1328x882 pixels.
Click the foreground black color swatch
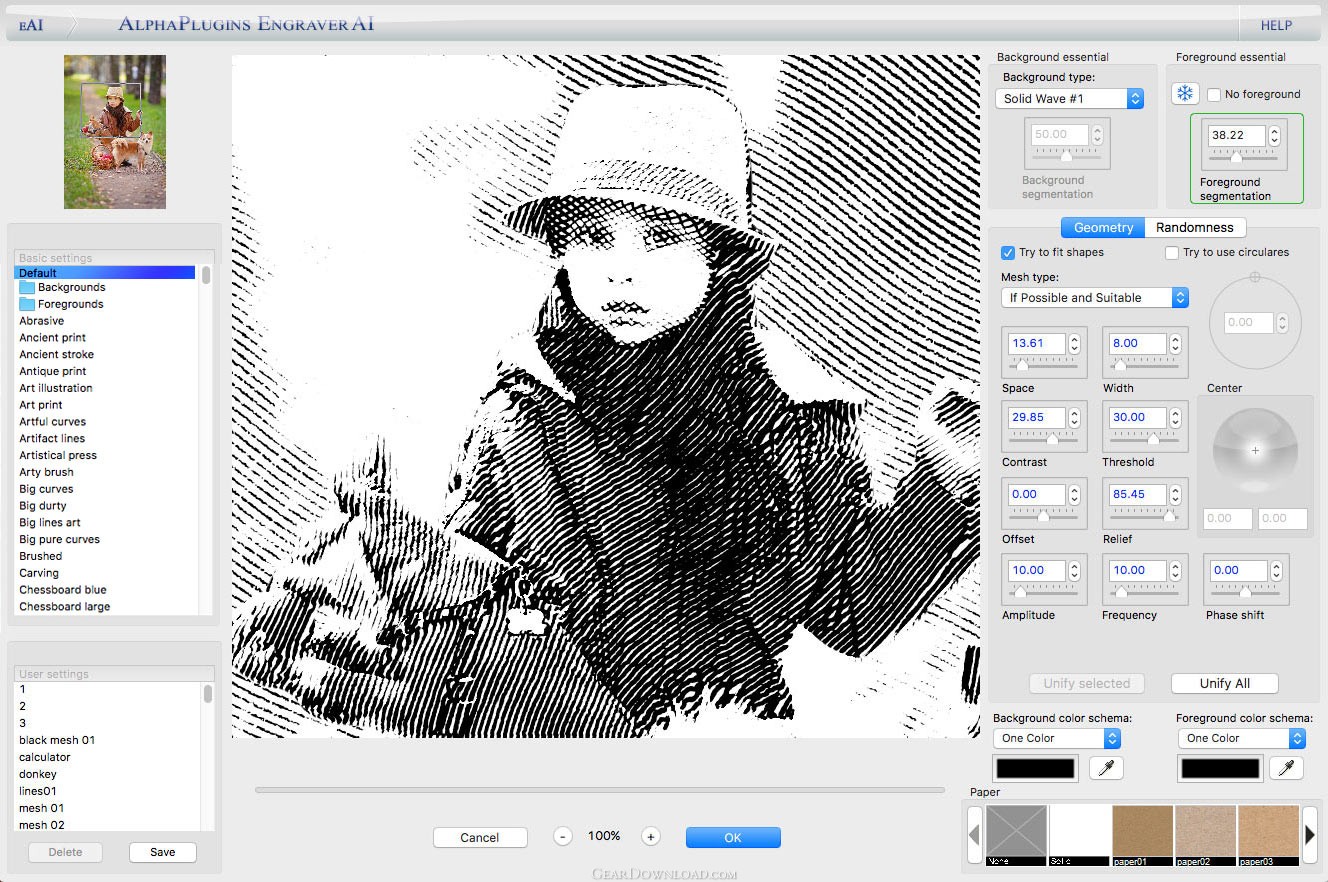tap(1220, 769)
